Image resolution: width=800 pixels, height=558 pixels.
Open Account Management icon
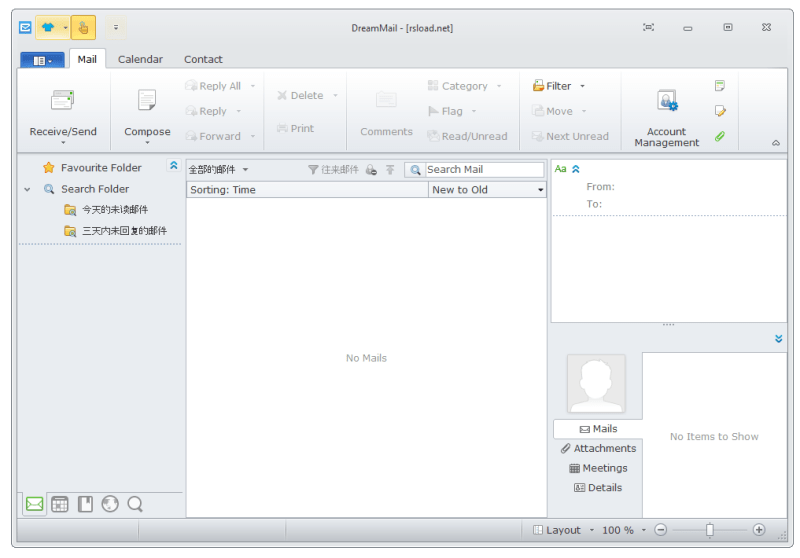[667, 100]
